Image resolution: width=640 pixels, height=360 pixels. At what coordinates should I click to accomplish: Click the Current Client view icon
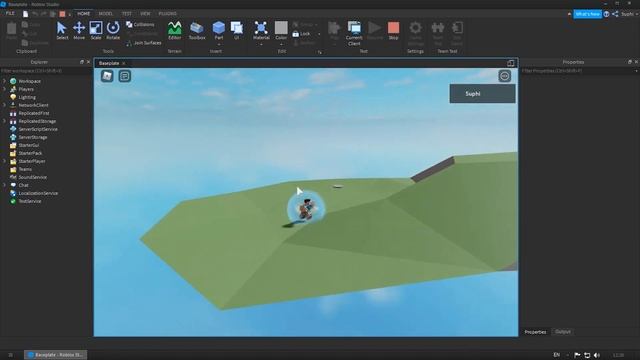(x=354, y=28)
